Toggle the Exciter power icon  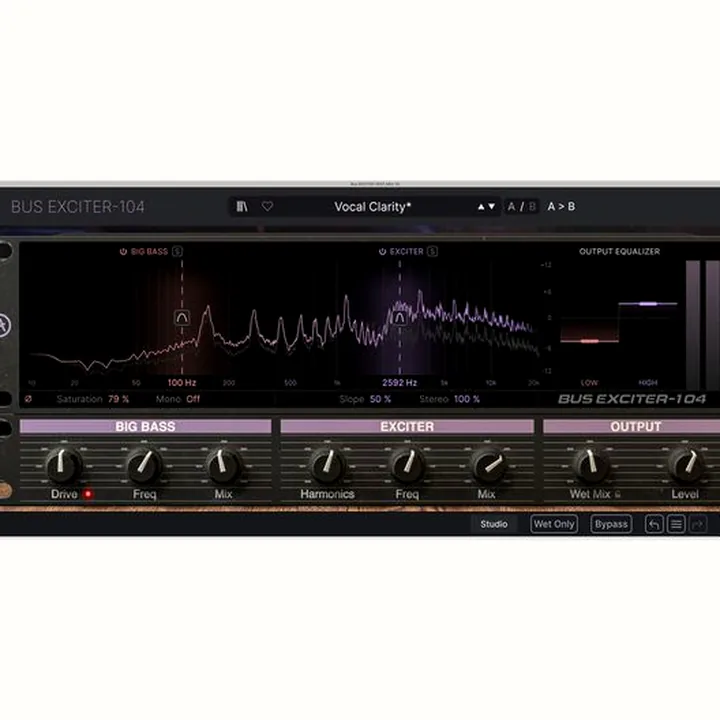[x=382, y=252]
